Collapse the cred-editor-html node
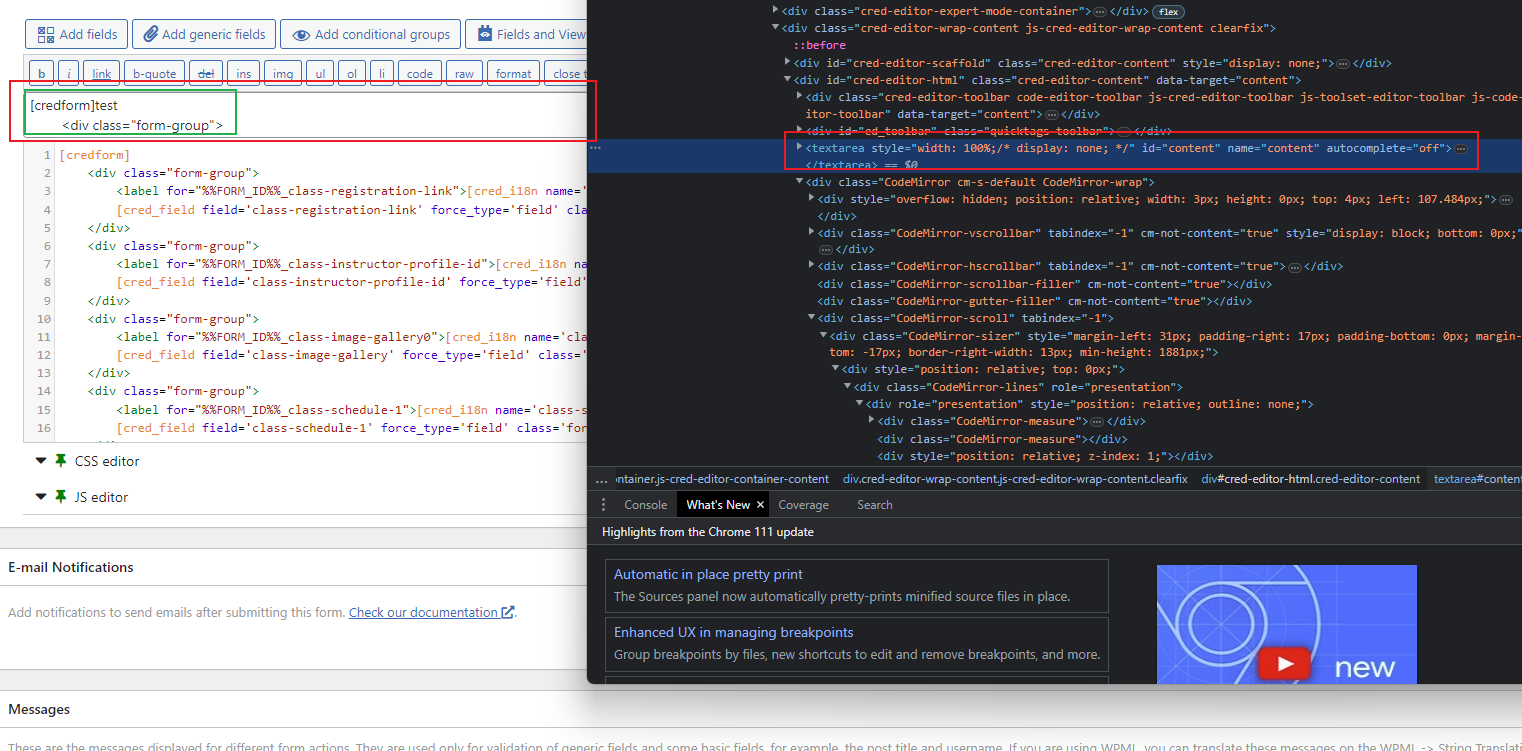The width and height of the screenshot is (1522, 751). pyautogui.click(x=787, y=80)
